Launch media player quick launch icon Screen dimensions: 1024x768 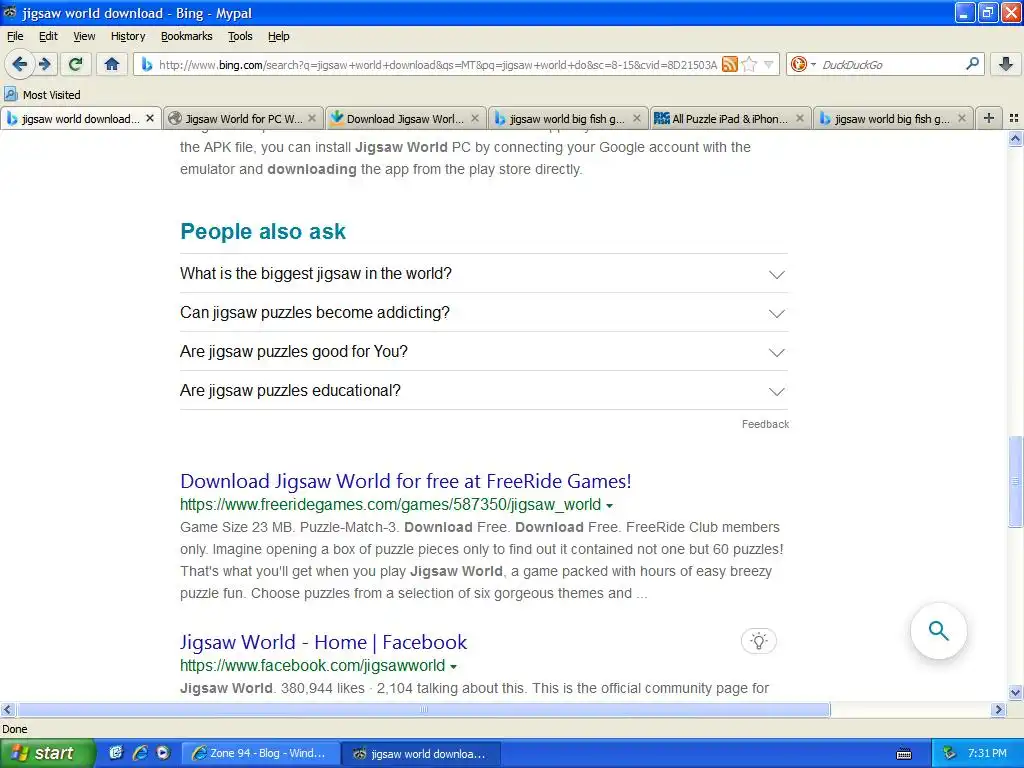point(163,753)
